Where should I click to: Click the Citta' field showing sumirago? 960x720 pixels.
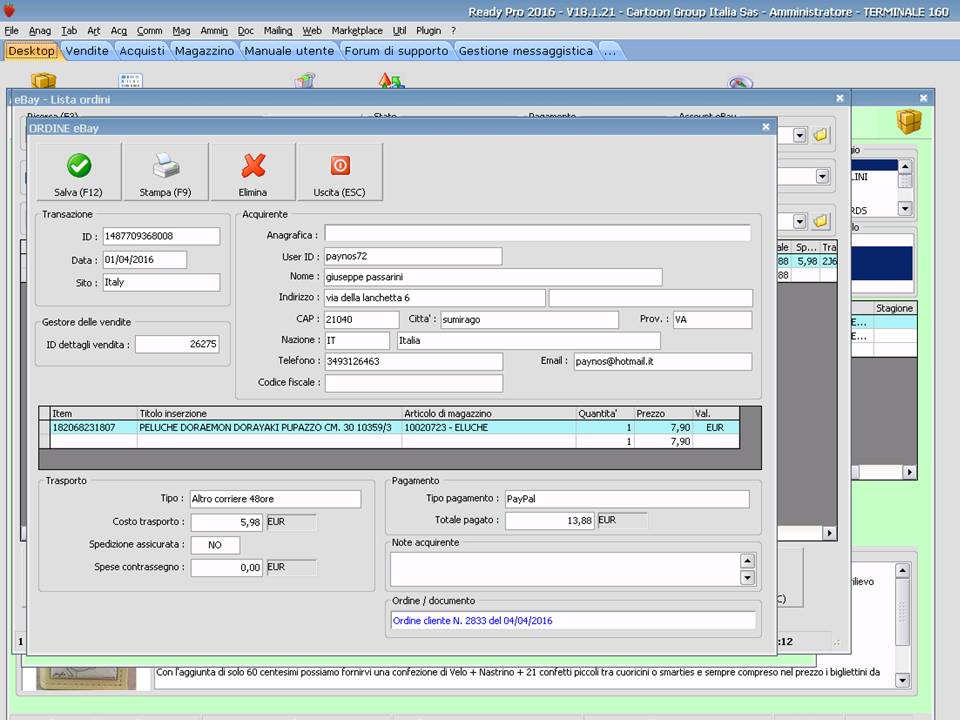pyautogui.click(x=530, y=320)
